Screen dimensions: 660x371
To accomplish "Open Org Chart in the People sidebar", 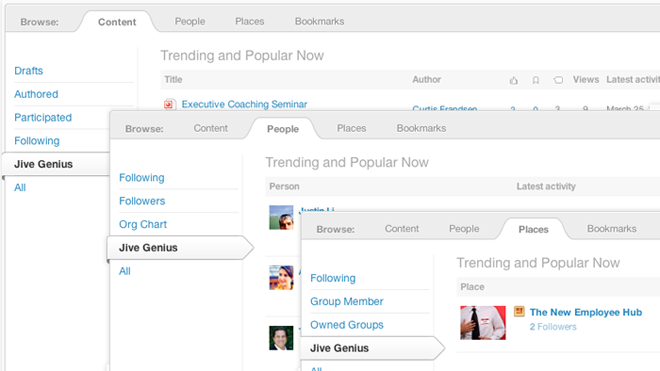I will (143, 224).
